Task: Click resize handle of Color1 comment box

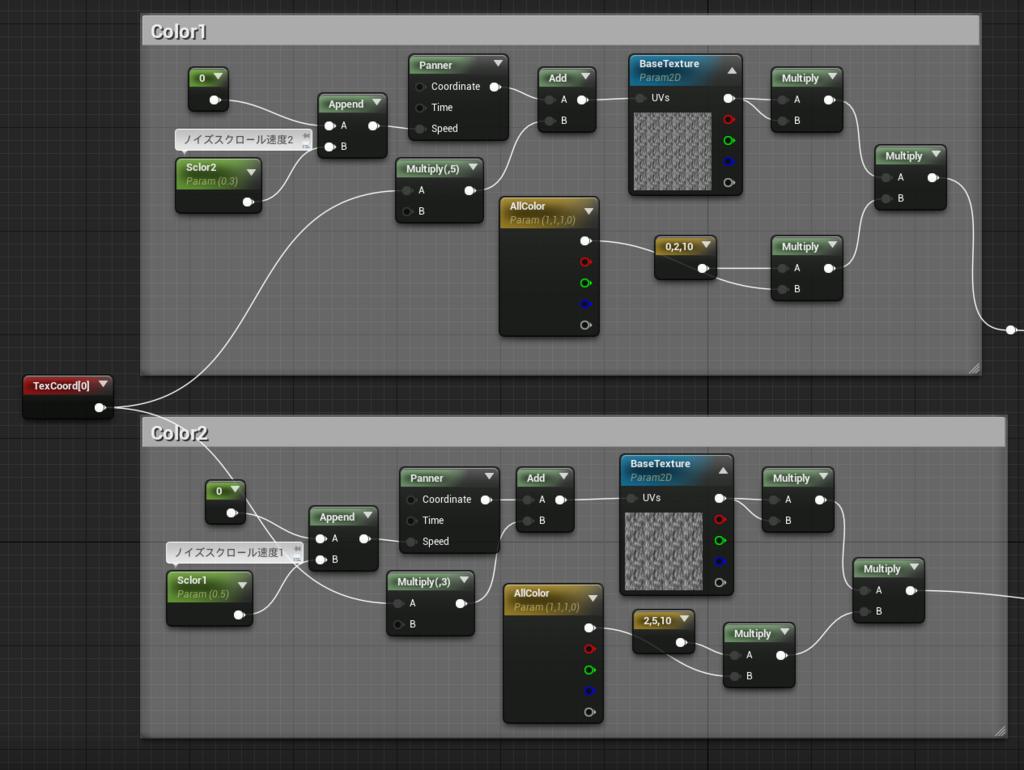Action: pyautogui.click(x=974, y=368)
